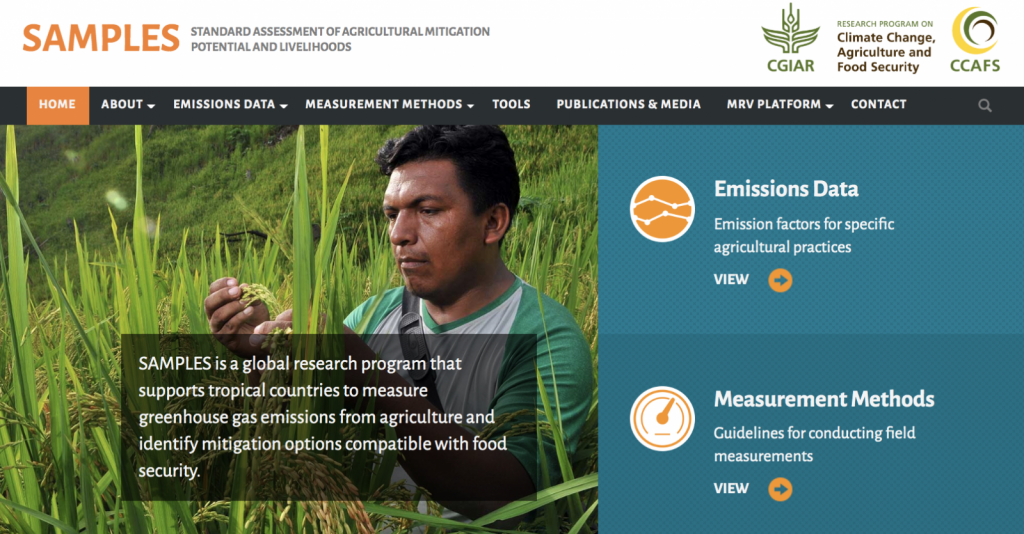This screenshot has height=534, width=1024.
Task: Click the Measurement Methods gauge icon
Action: 662,418
